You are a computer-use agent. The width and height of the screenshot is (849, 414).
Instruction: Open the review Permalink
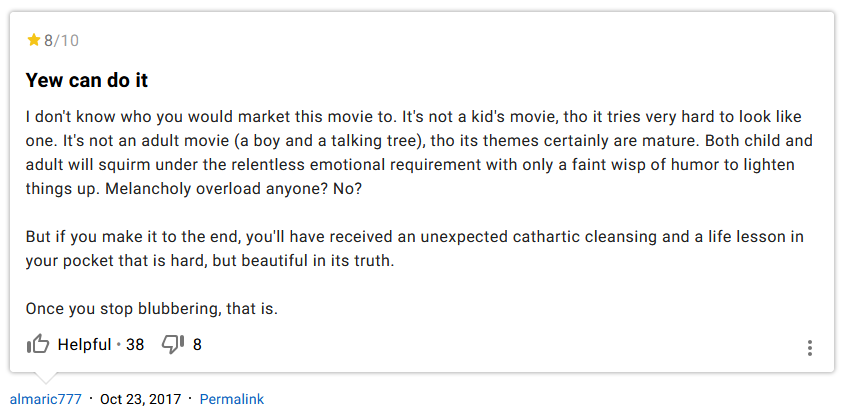[x=232, y=399]
